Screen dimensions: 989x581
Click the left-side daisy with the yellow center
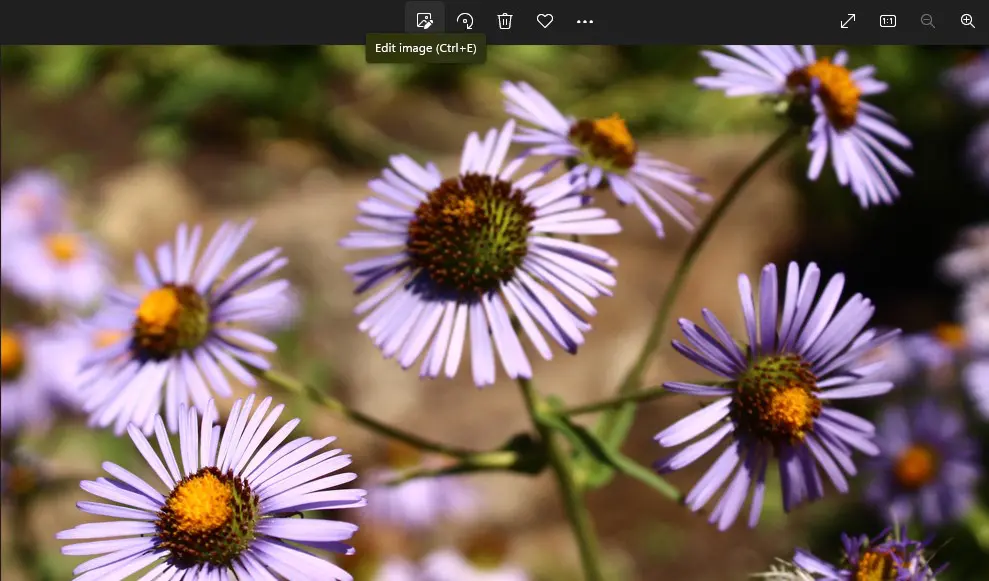coord(170,320)
